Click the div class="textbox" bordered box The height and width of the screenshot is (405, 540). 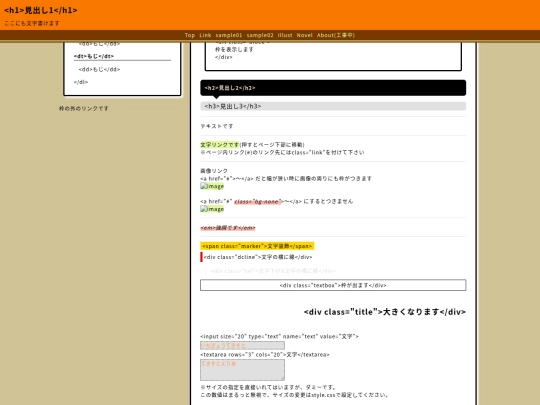[x=333, y=285]
